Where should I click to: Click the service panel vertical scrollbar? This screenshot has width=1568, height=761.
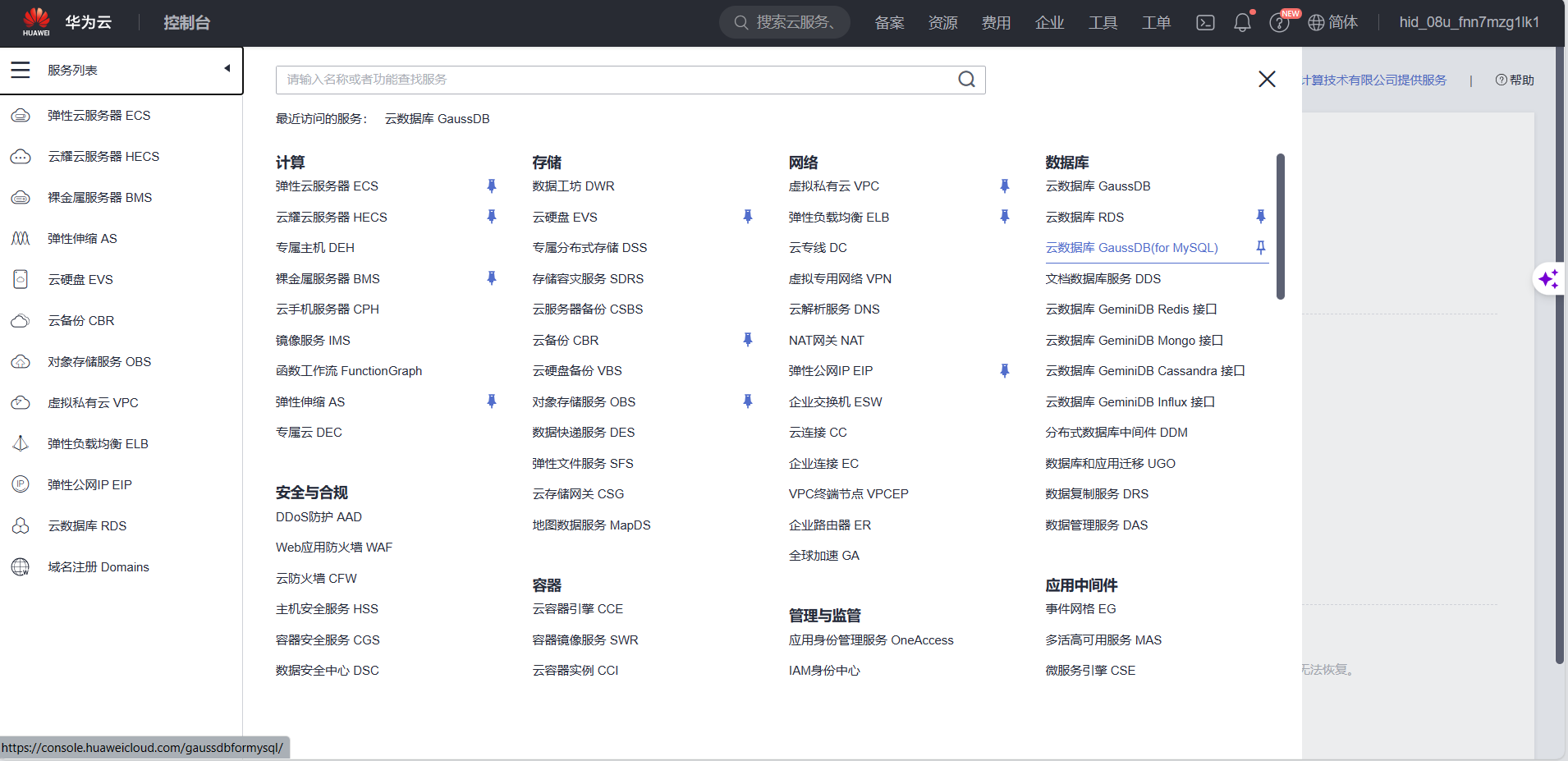(1281, 227)
